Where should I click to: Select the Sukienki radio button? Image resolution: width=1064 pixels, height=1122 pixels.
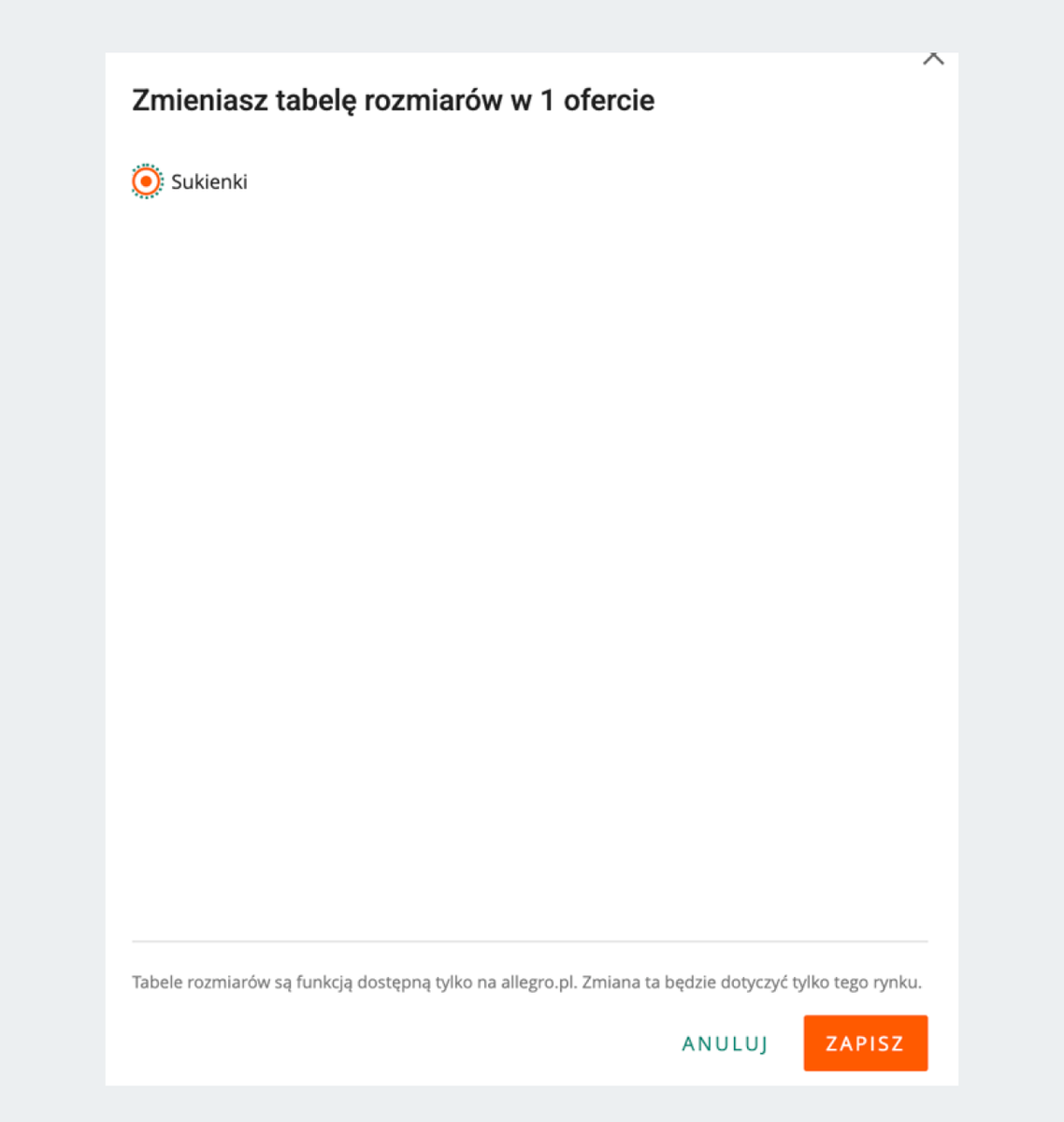147,181
